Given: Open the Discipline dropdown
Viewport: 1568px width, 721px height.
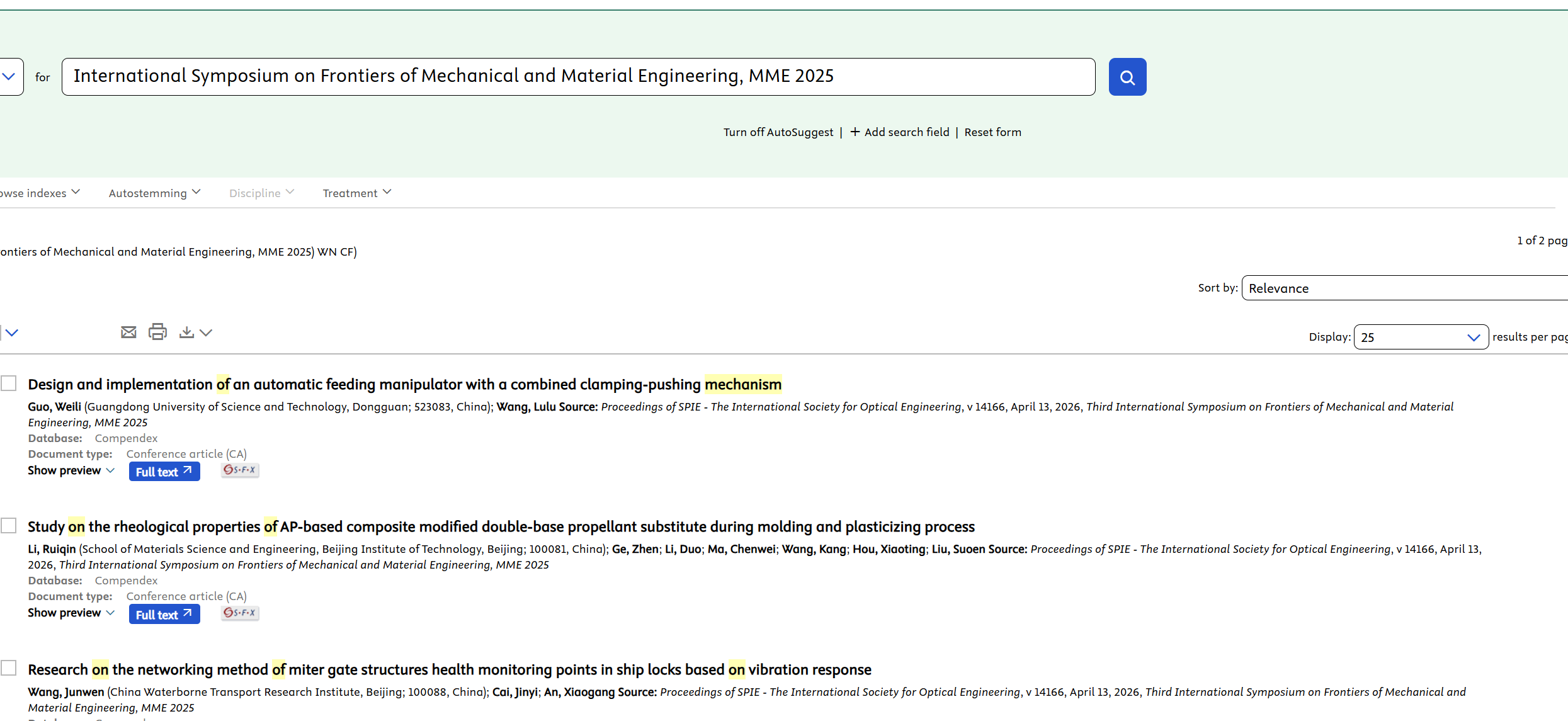Looking at the screenshot, I should point(261,193).
